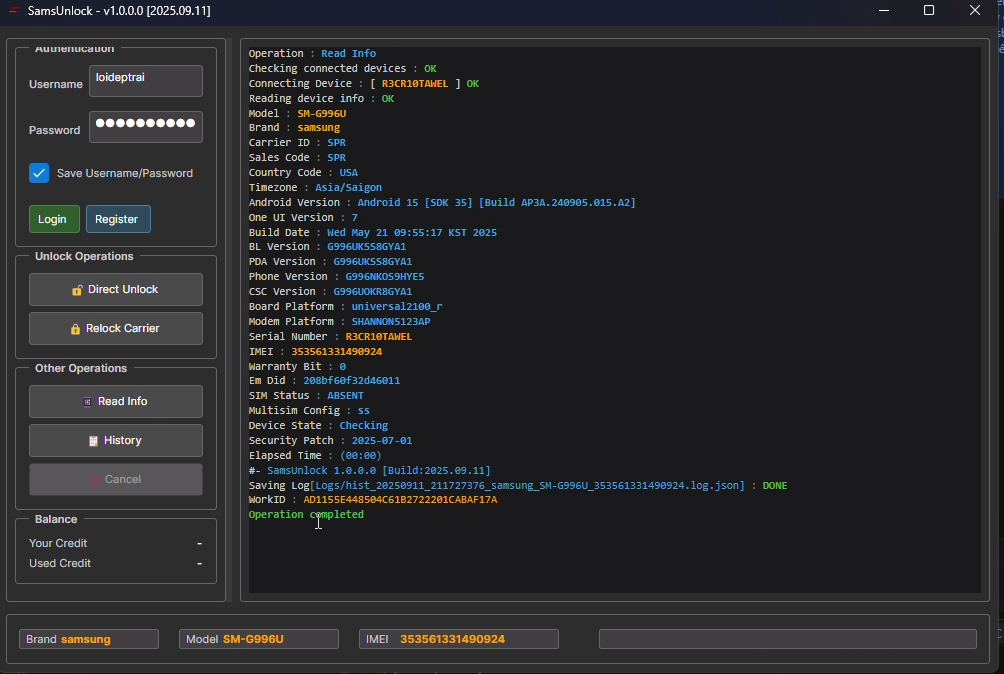
Task: Click the 'Elapsed Time' log line
Action: 315,456
